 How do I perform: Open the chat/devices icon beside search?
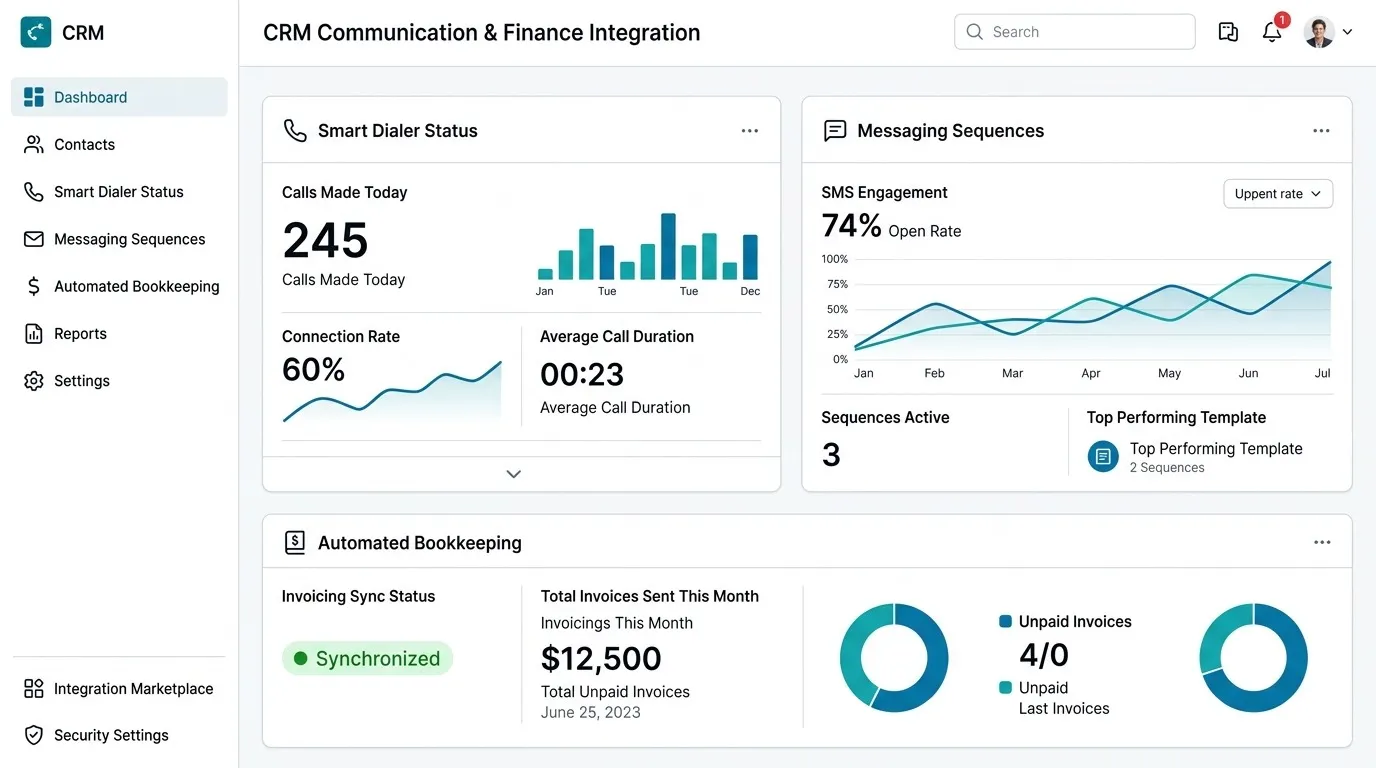(1228, 32)
